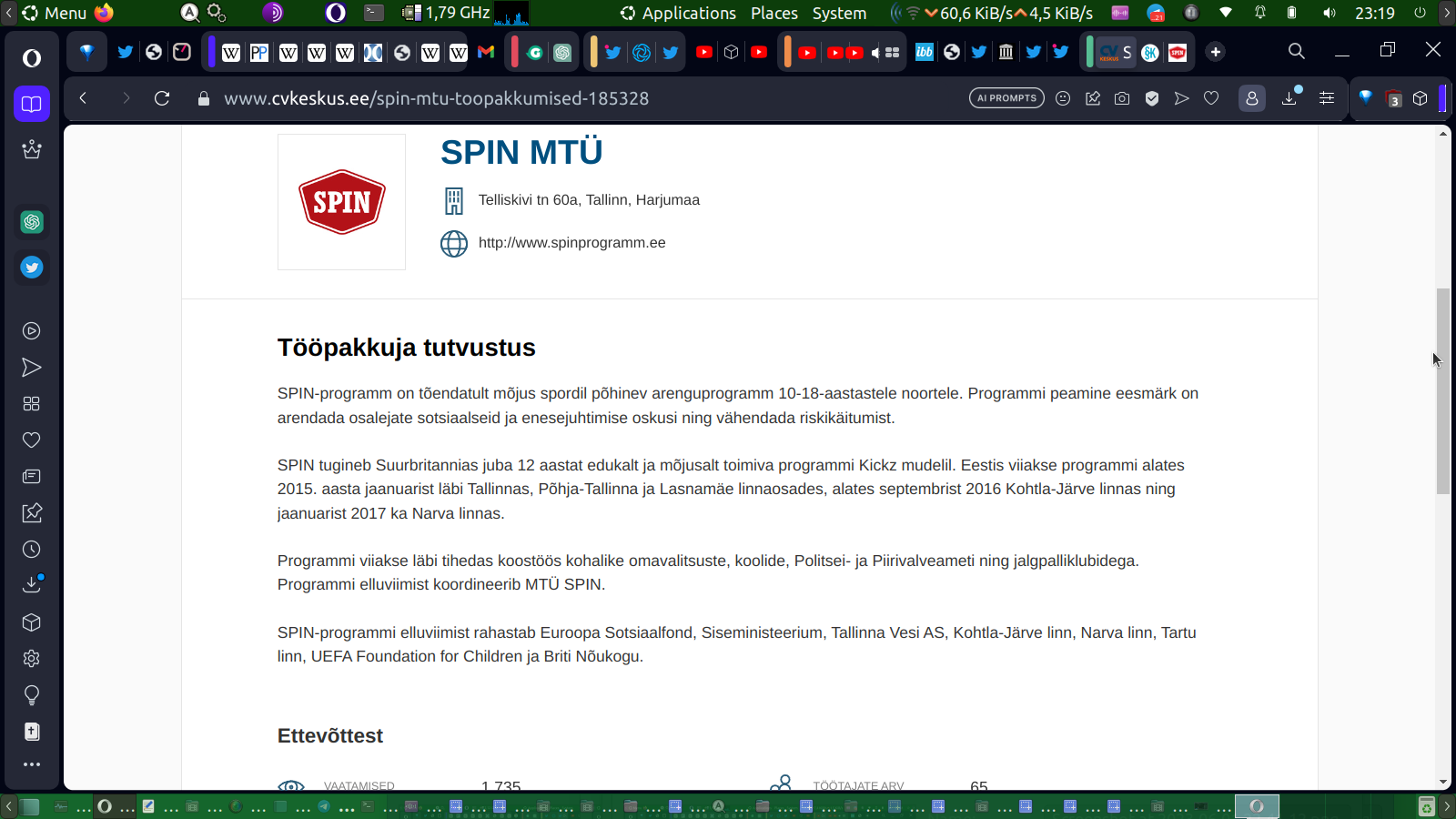This screenshot has width=1456, height=819.
Task: Click the emoji feedback icon in address bar
Action: pos(1063,98)
